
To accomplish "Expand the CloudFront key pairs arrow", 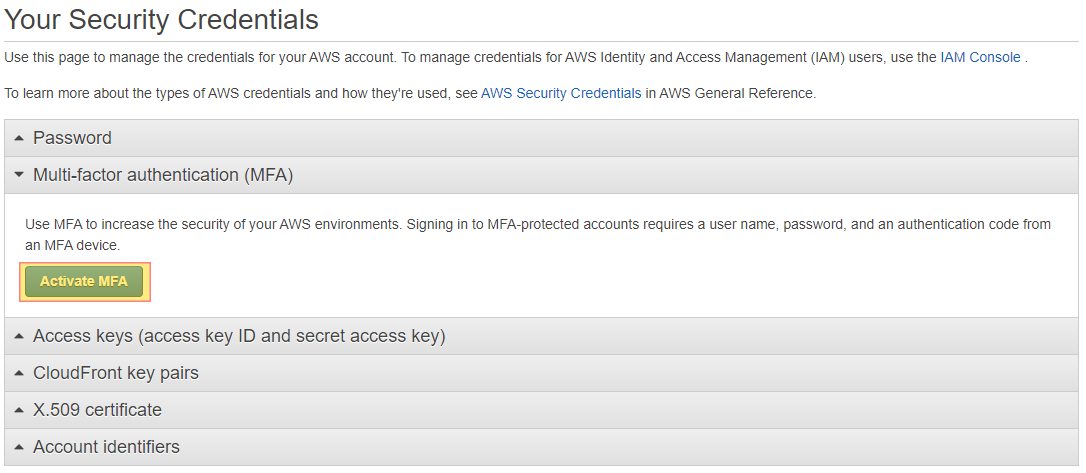I will tap(19, 373).
